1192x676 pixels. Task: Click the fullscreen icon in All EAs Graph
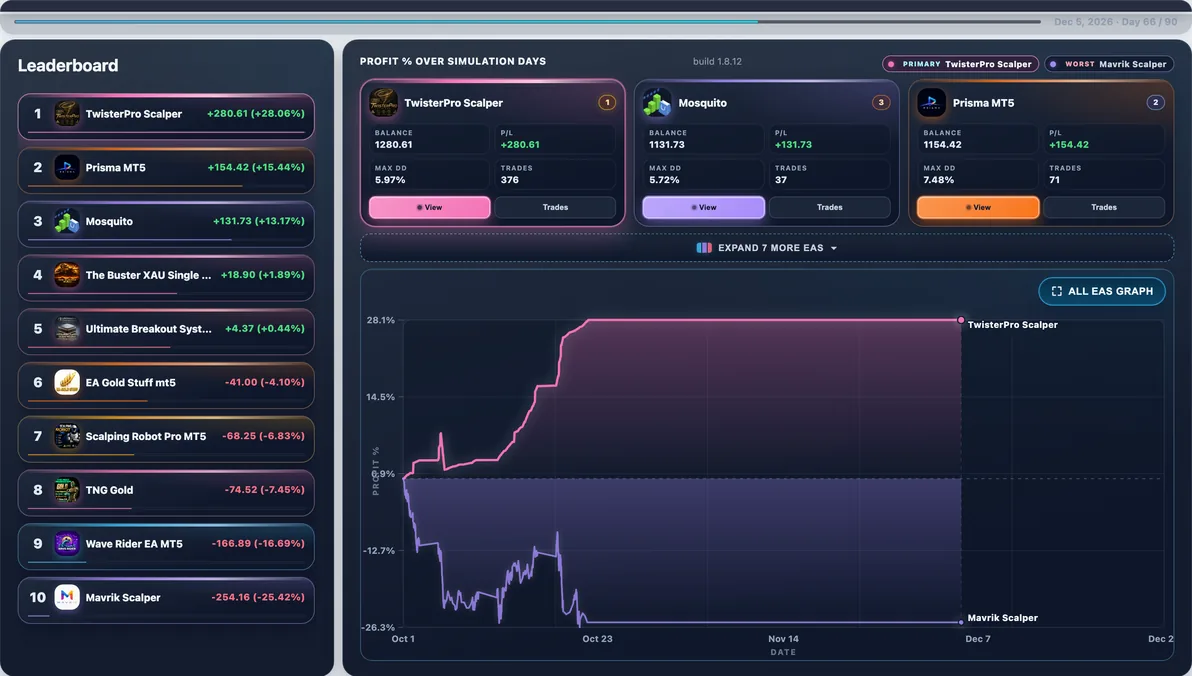pos(1057,291)
